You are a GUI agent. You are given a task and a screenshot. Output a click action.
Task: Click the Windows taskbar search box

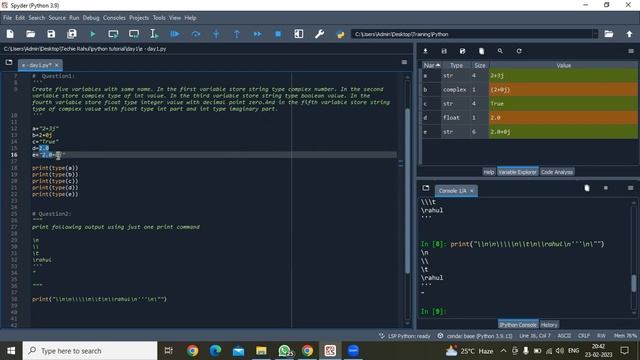pyautogui.click(x=90, y=351)
